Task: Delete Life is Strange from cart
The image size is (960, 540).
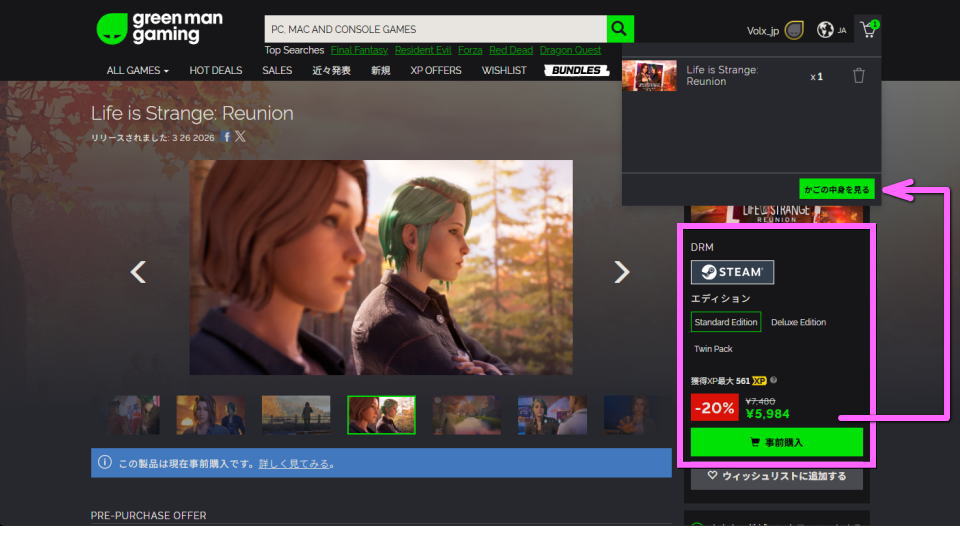Action: click(858, 76)
